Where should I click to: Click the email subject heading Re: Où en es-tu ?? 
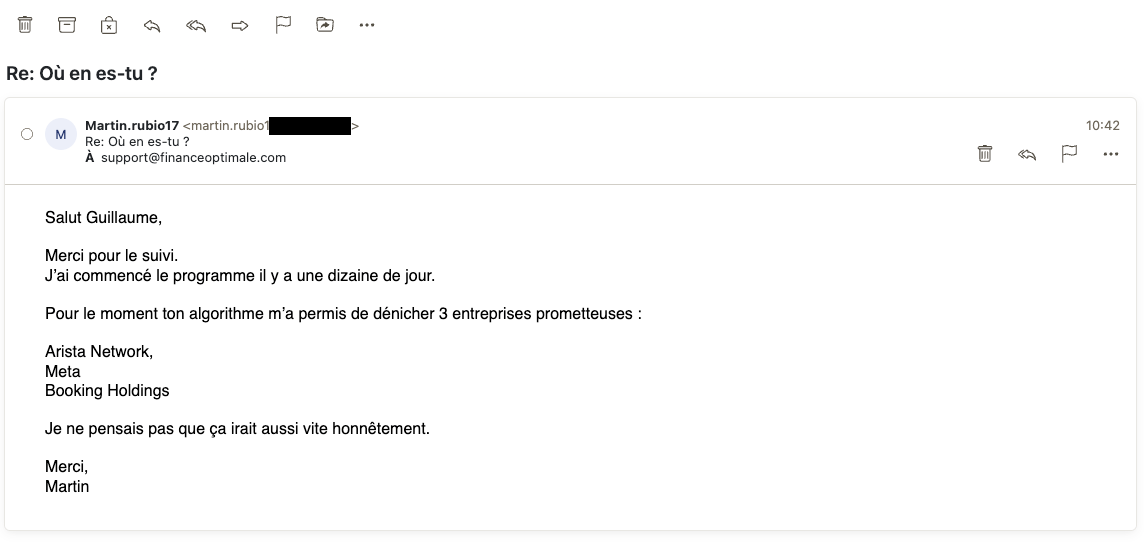82,74
